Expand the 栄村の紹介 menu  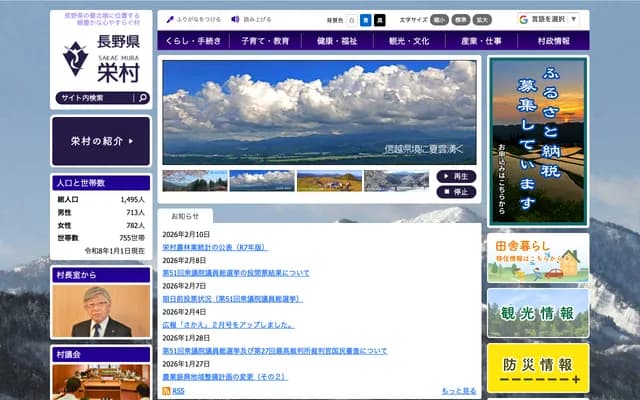point(101,141)
